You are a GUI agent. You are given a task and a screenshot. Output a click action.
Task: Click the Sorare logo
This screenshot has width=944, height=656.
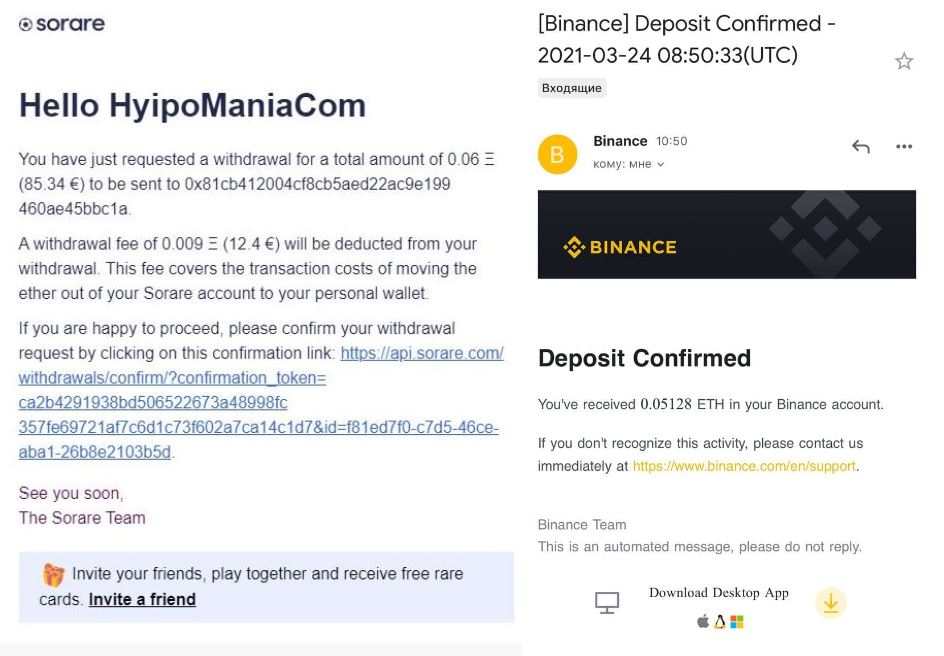62,24
